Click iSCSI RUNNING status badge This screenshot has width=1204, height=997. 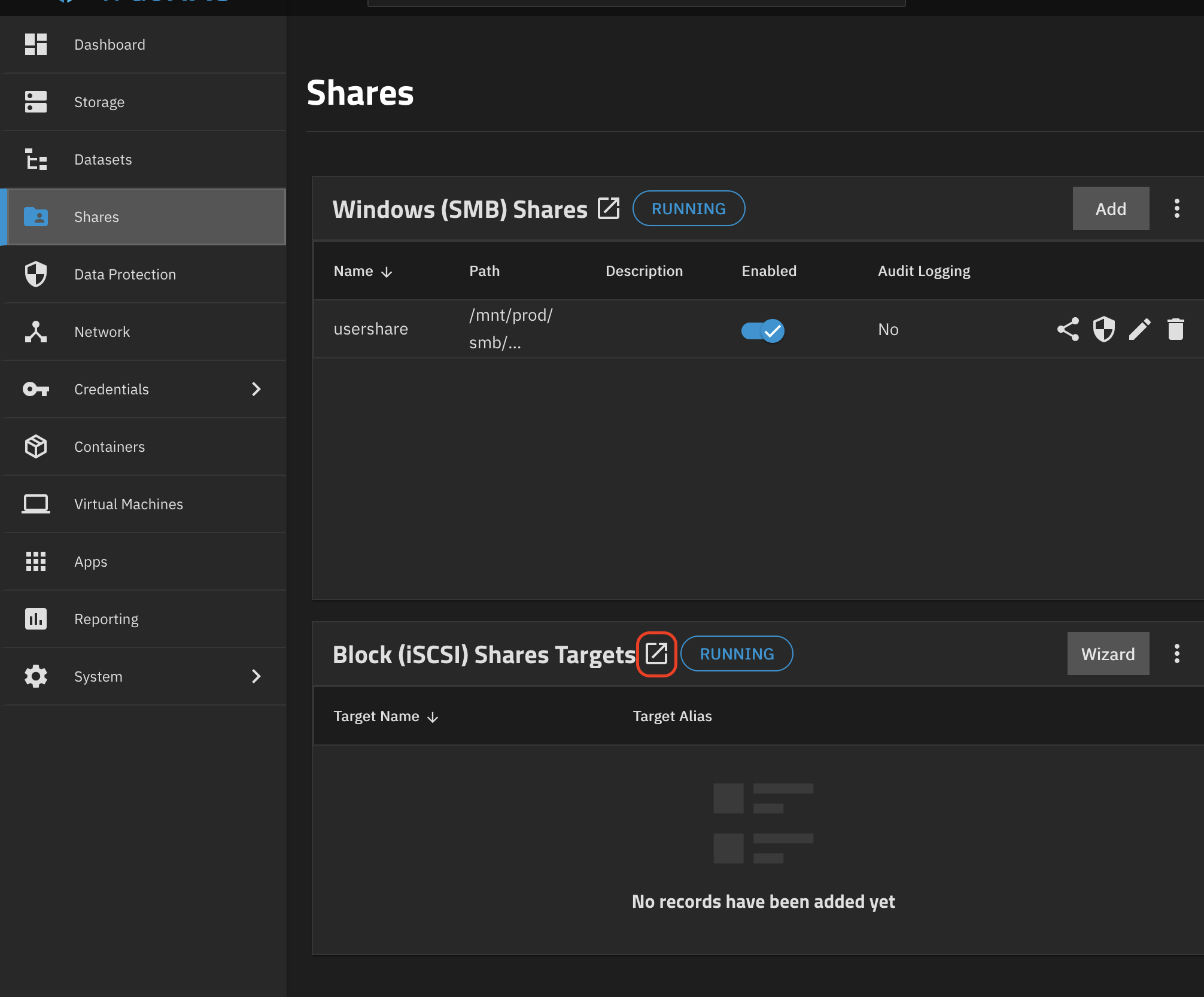[737, 653]
